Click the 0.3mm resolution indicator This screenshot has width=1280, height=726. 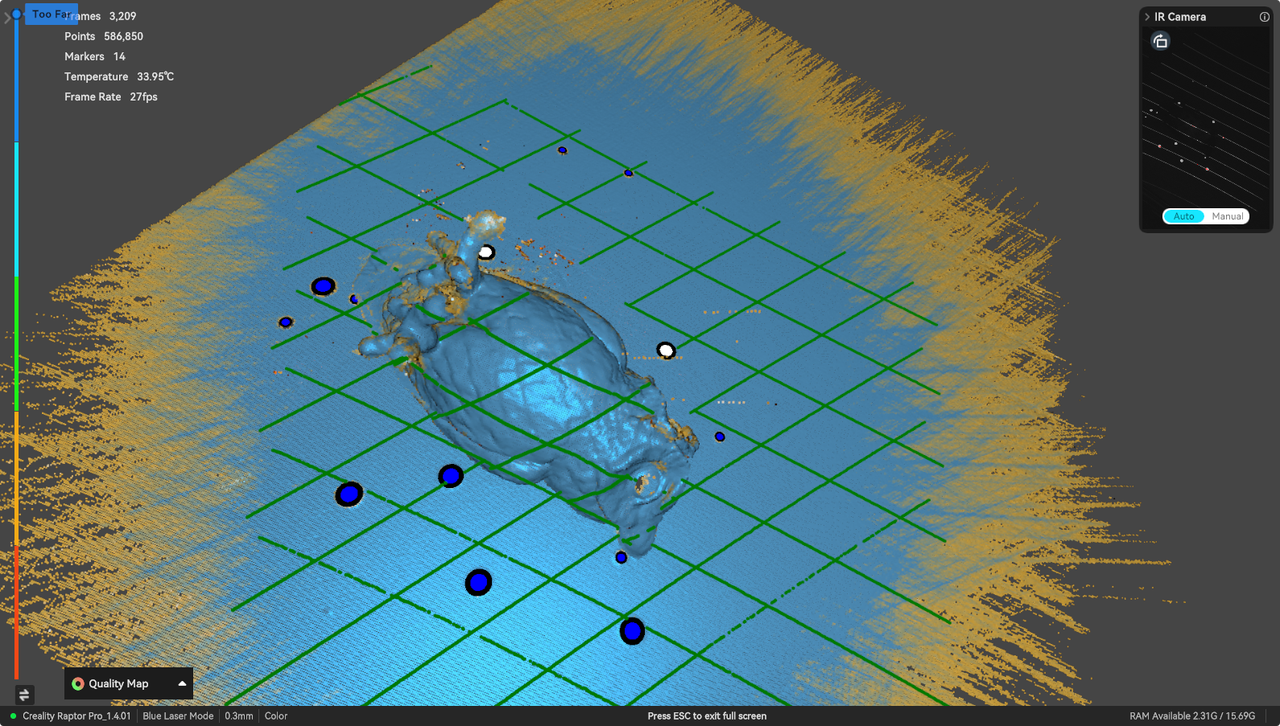pyautogui.click(x=238, y=716)
